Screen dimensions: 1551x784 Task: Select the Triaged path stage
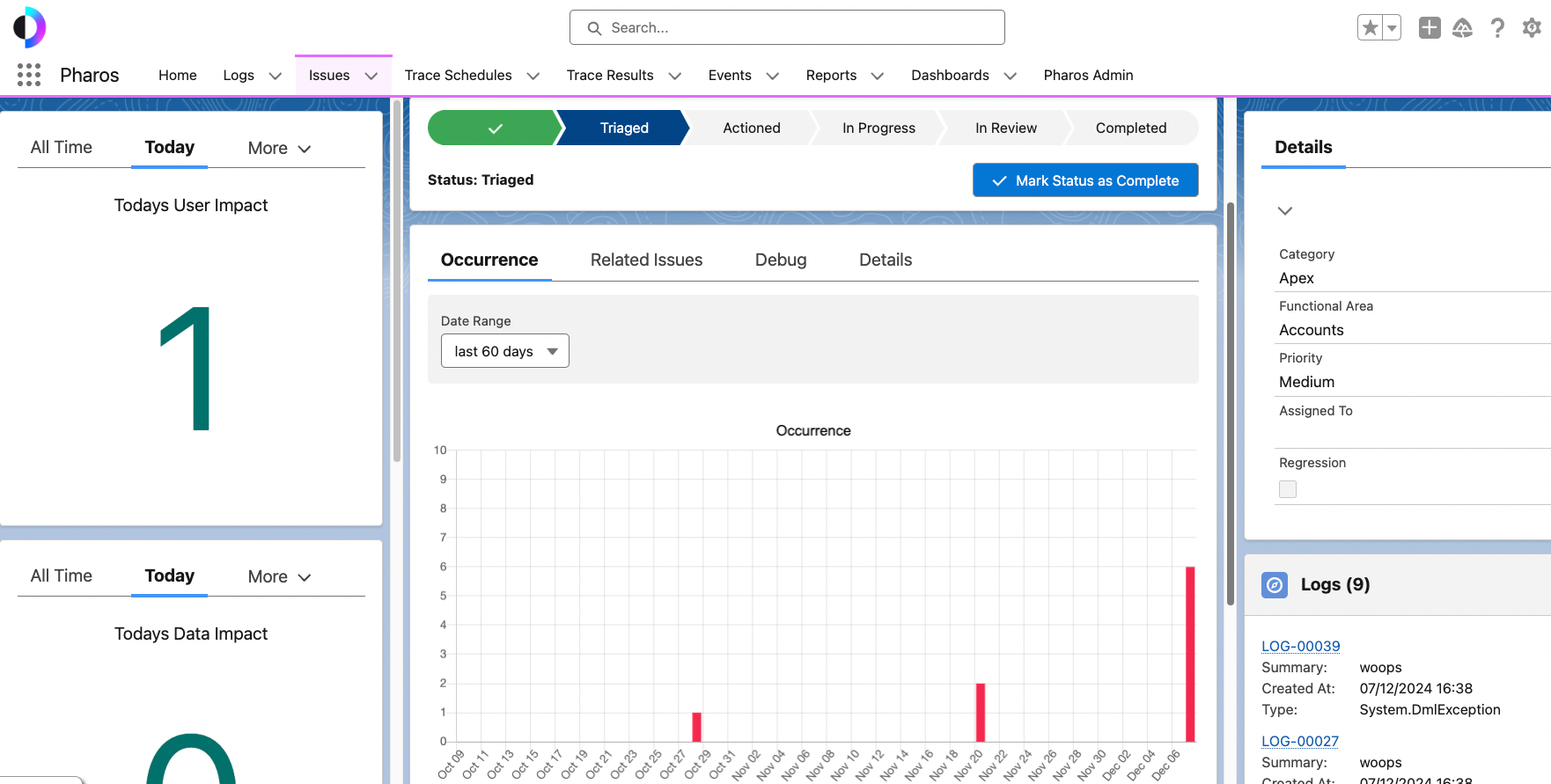(624, 128)
